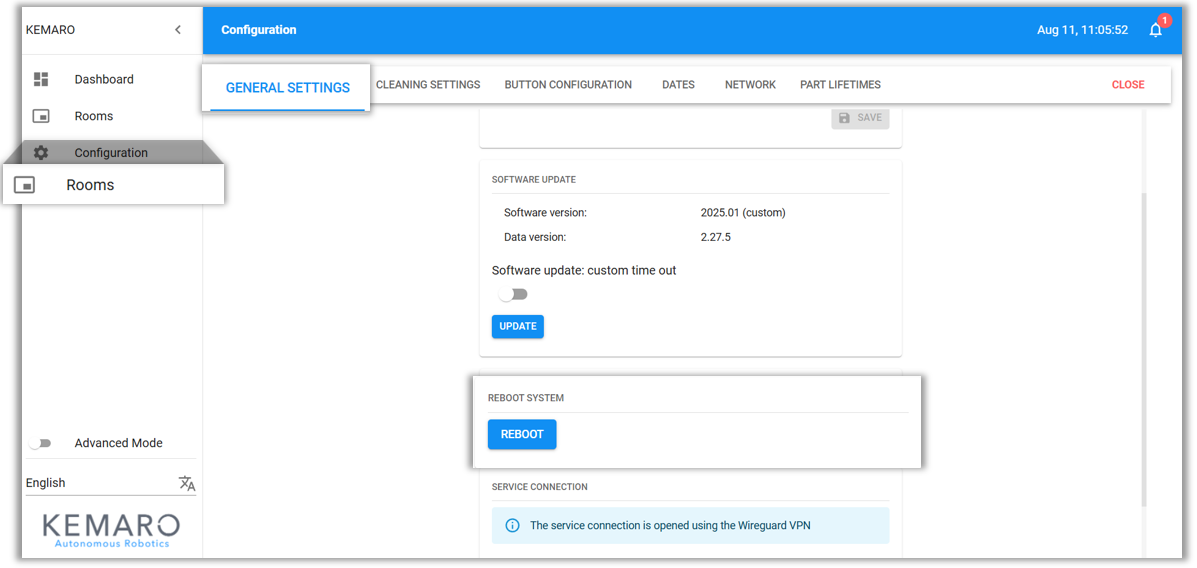Click the red Close button

point(1127,85)
